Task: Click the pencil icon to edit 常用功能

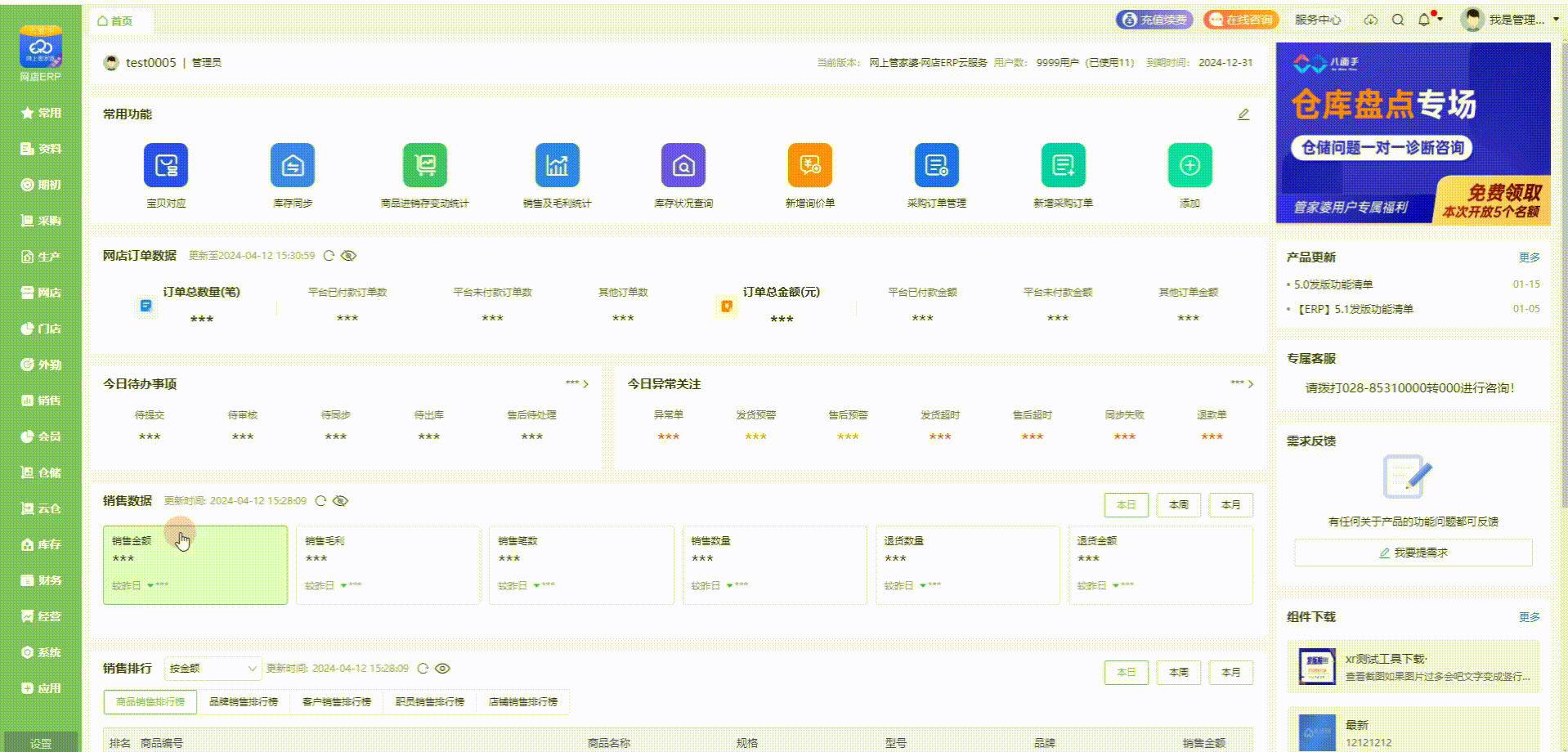Action: [1243, 114]
